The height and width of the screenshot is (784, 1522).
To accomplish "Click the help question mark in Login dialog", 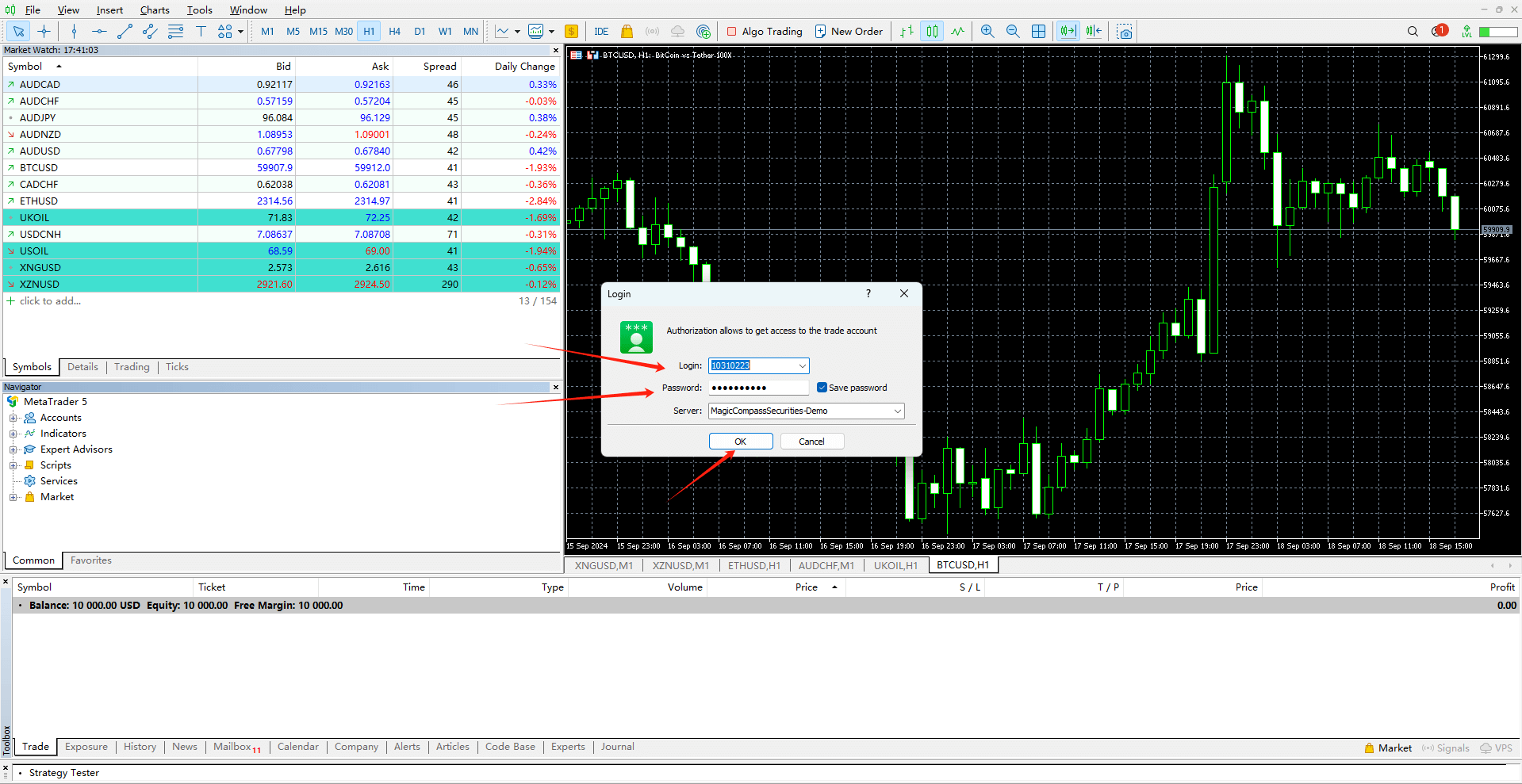I will (868, 293).
